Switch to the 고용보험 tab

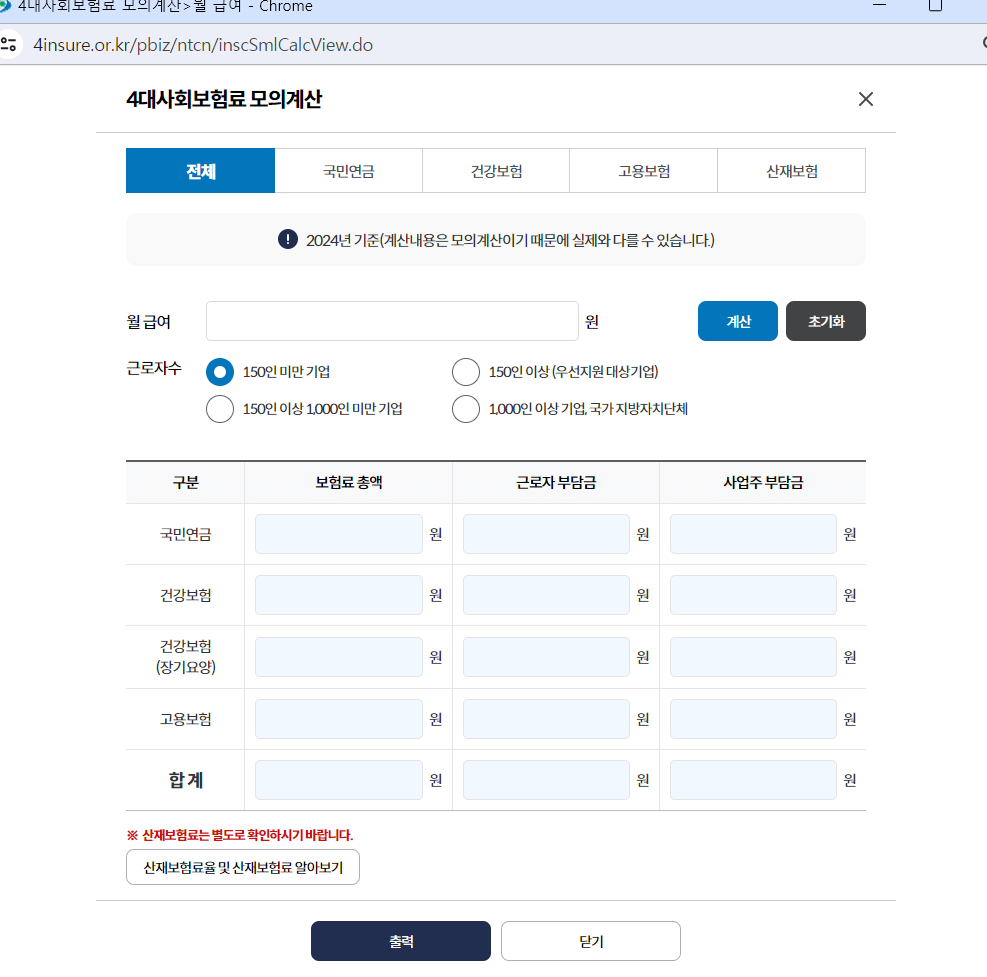pyautogui.click(x=643, y=170)
